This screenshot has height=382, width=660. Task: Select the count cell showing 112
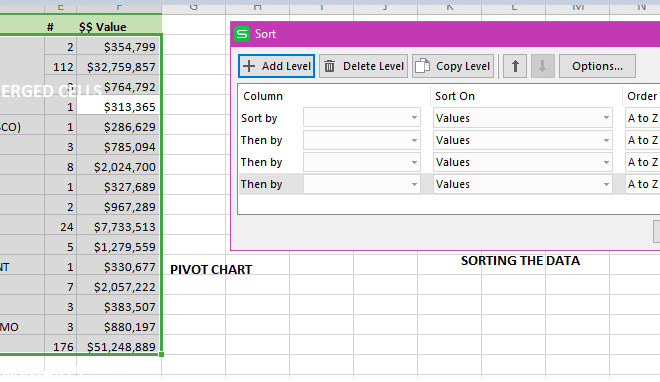coord(61,66)
